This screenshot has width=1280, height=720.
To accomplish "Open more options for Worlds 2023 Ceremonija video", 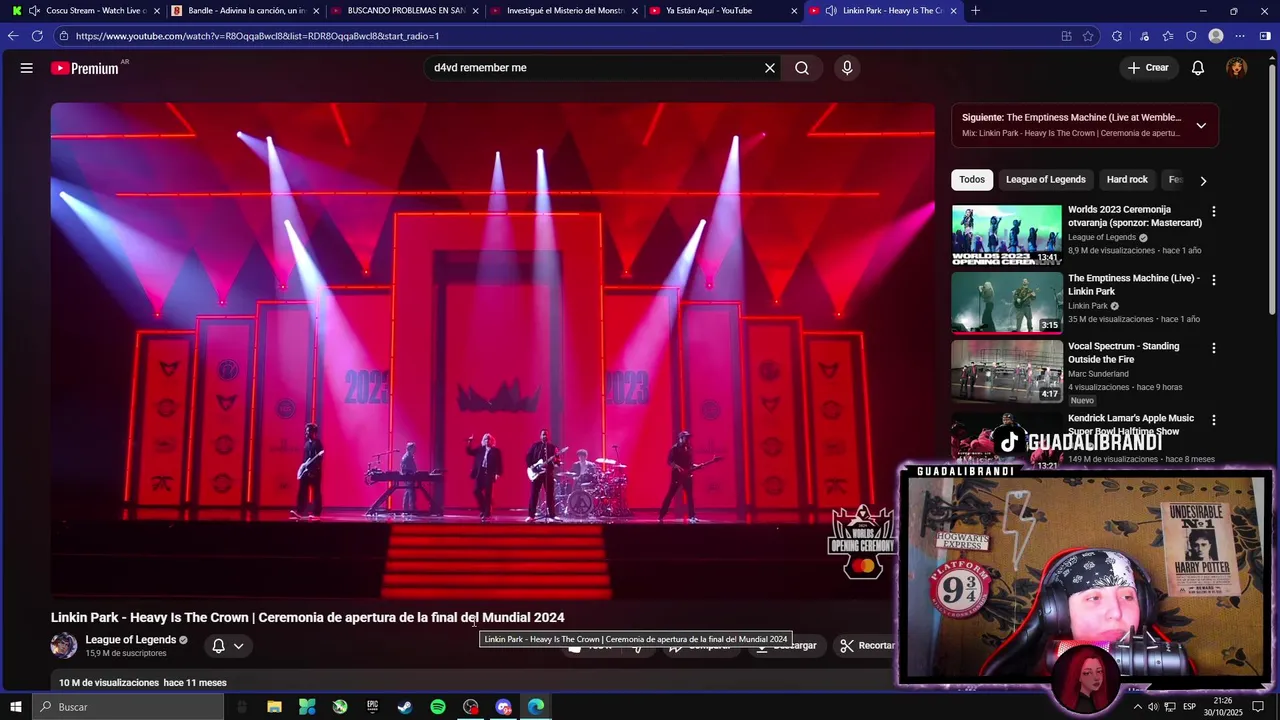I will pos(1214,212).
